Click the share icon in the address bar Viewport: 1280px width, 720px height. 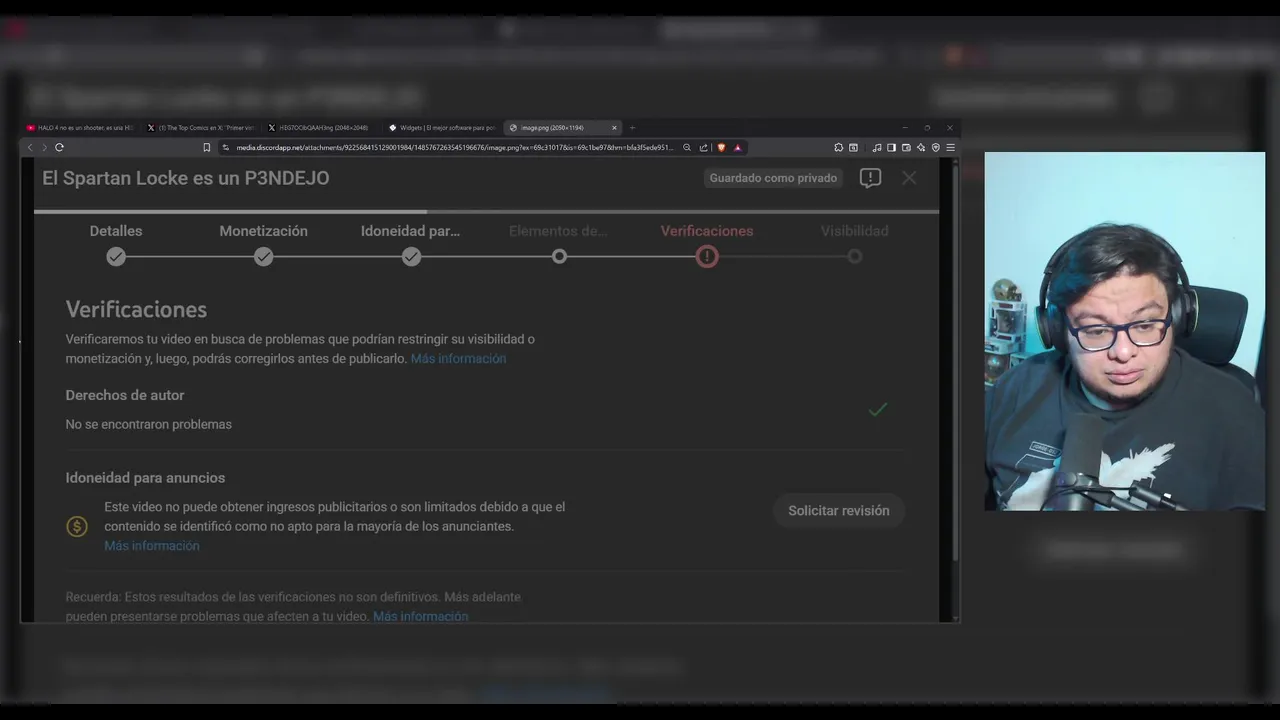click(x=703, y=147)
